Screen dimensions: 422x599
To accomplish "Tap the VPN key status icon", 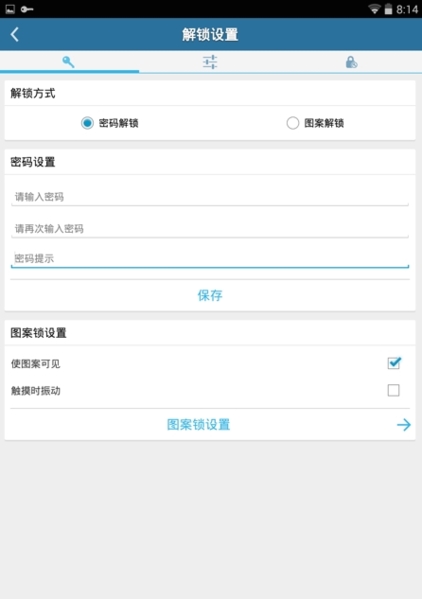I will (27, 9).
